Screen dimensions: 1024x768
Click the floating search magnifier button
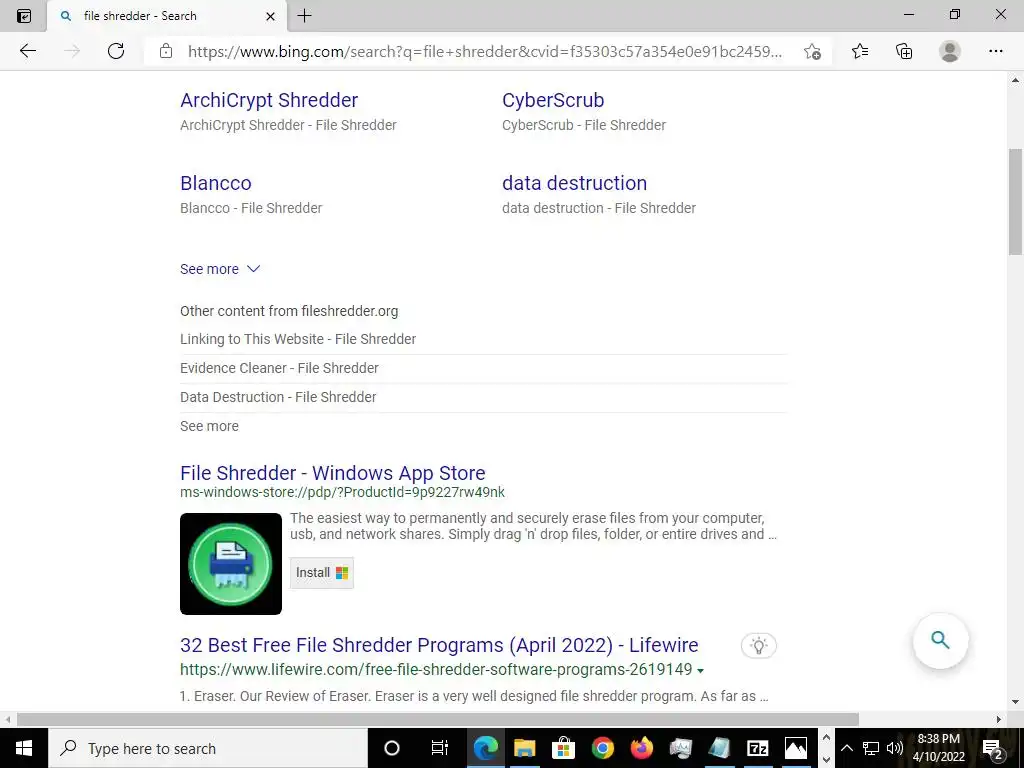click(x=940, y=640)
